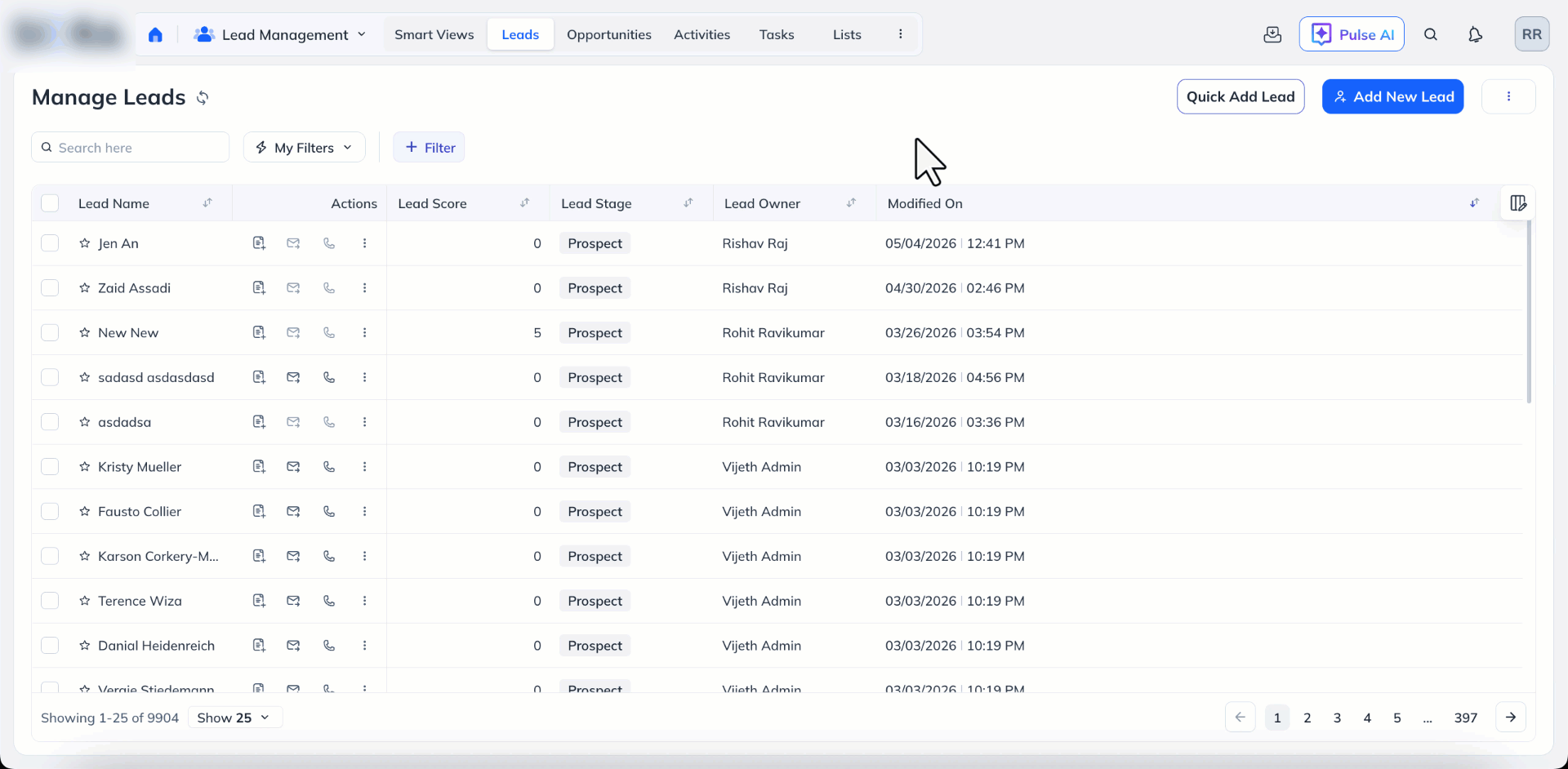
Task: Click Prospect stage for New New
Action: (595, 333)
